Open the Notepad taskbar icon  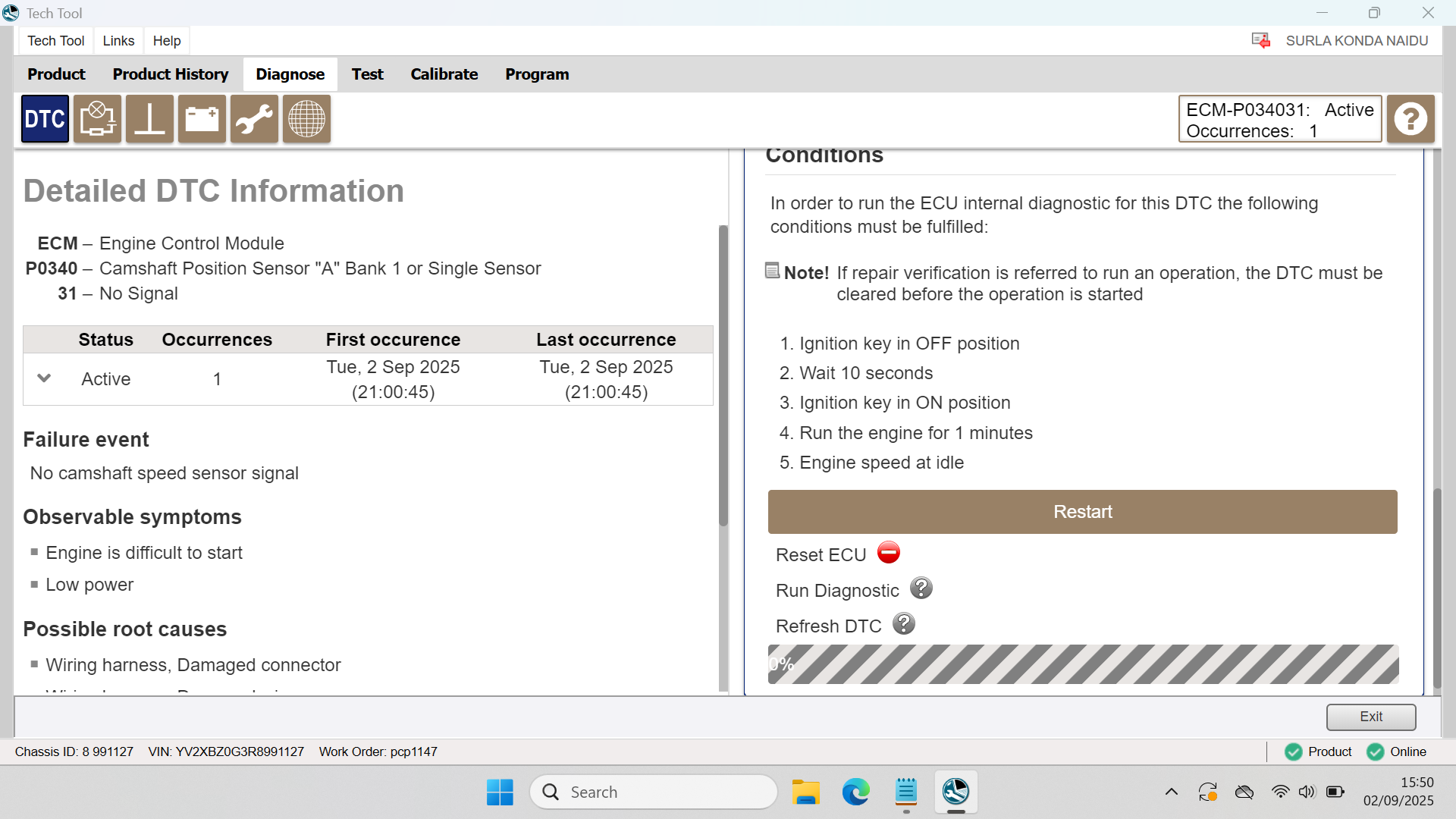tap(906, 792)
